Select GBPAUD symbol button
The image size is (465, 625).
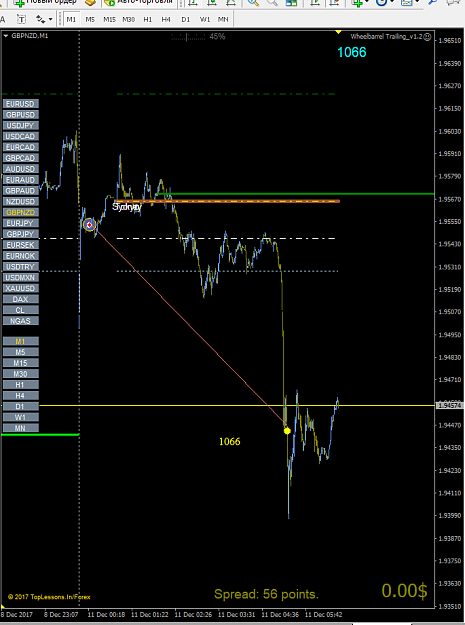(21, 191)
